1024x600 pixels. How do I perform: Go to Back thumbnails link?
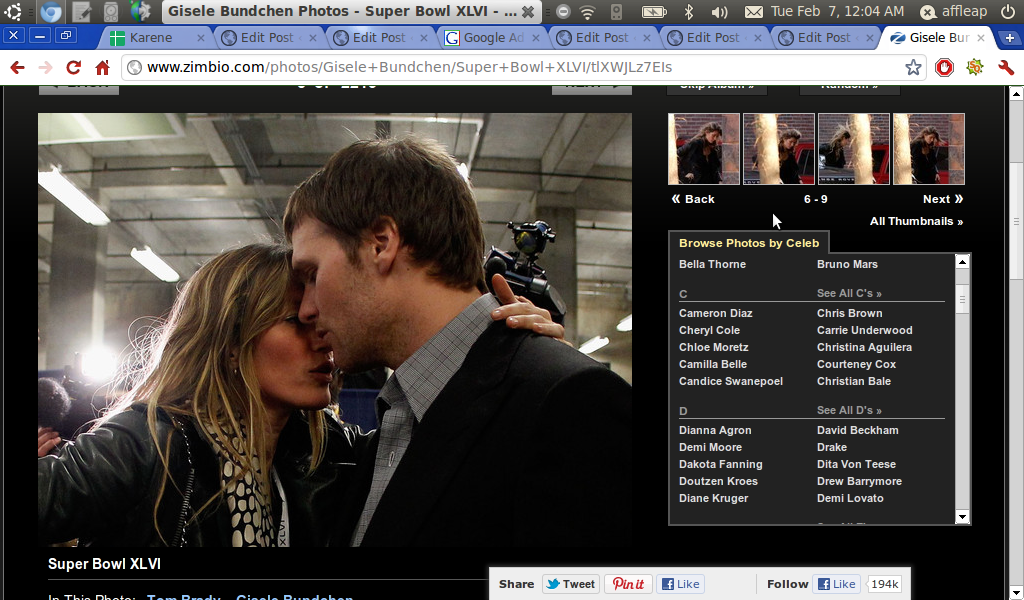[693, 199]
